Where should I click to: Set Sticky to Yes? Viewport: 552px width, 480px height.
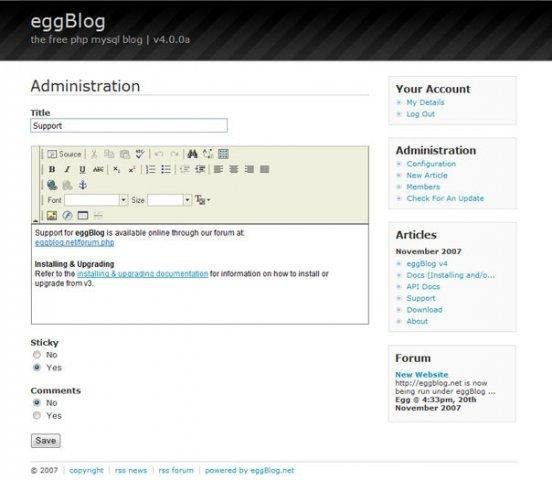(x=37, y=367)
